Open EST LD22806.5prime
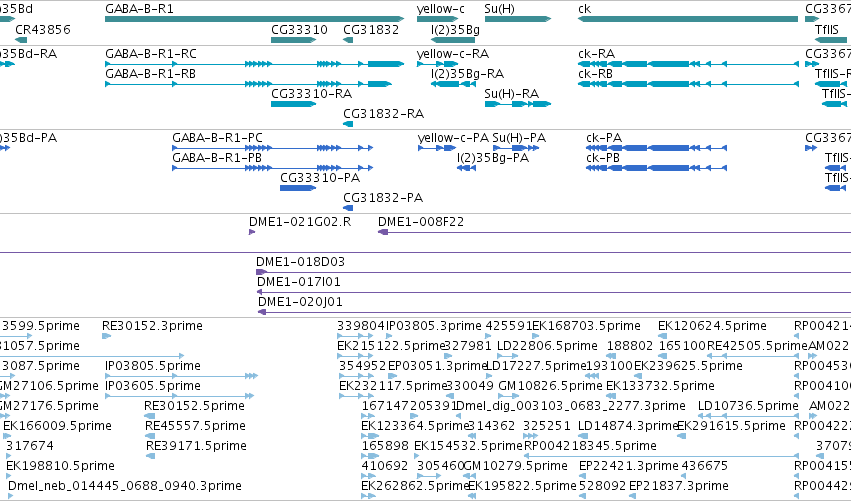The width and height of the screenshot is (851, 501). (x=547, y=346)
